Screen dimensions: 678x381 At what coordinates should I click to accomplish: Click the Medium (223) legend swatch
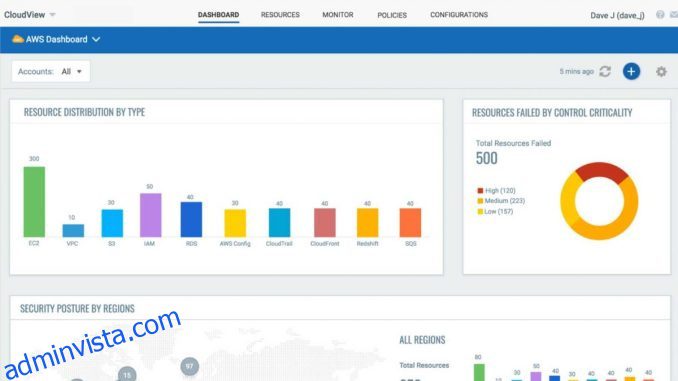pyautogui.click(x=480, y=201)
